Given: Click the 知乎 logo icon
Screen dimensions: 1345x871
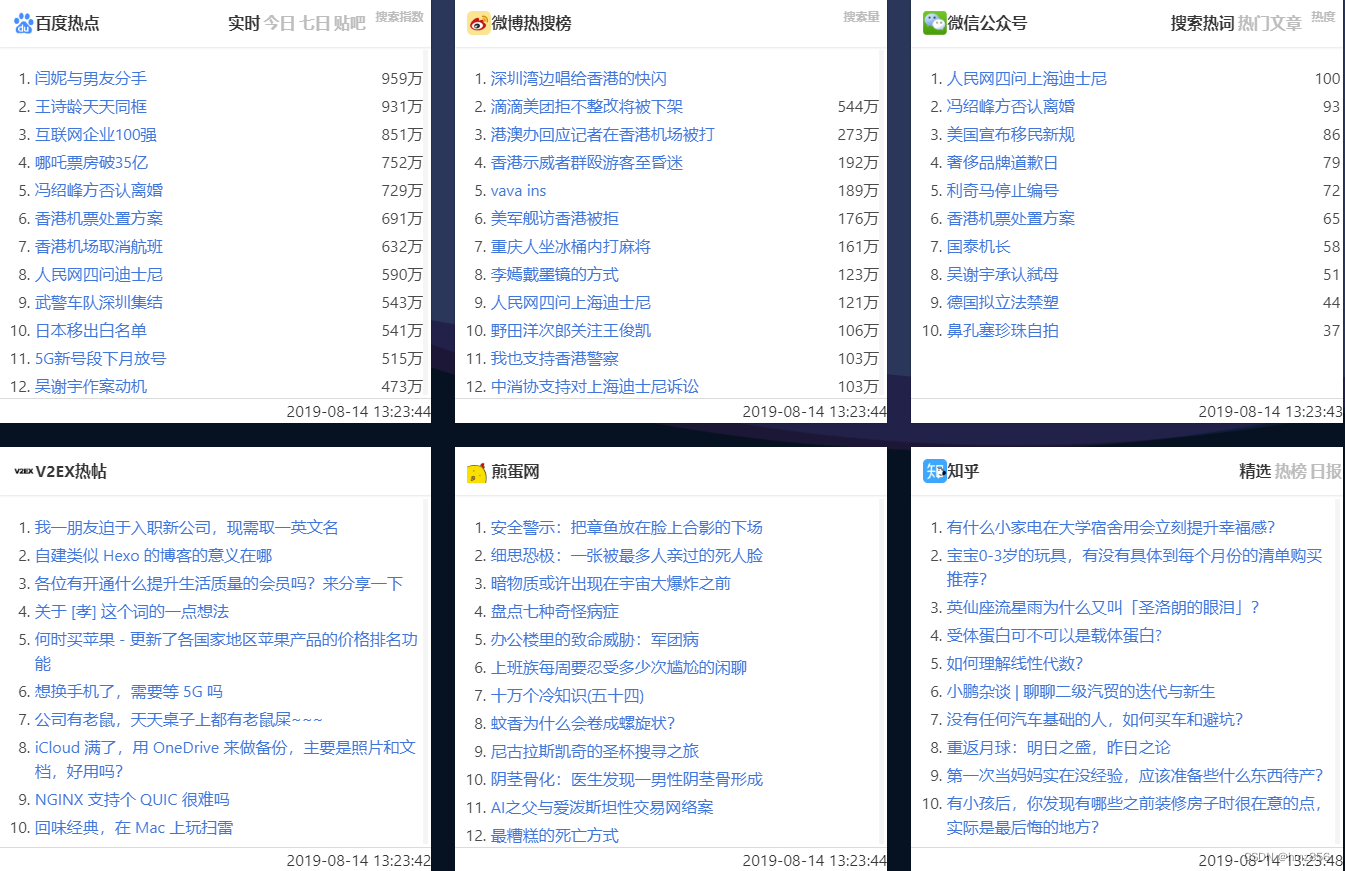Looking at the screenshot, I should [934, 471].
